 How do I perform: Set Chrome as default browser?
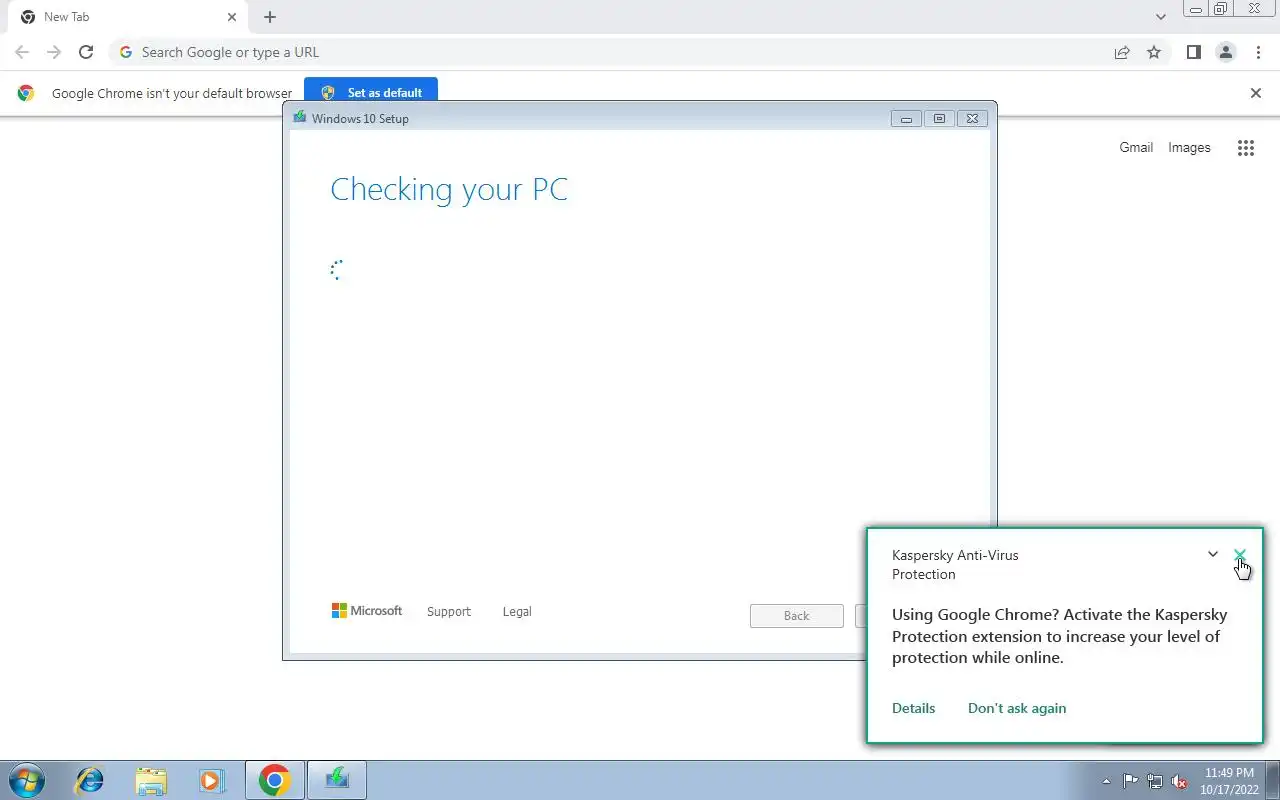371,93
